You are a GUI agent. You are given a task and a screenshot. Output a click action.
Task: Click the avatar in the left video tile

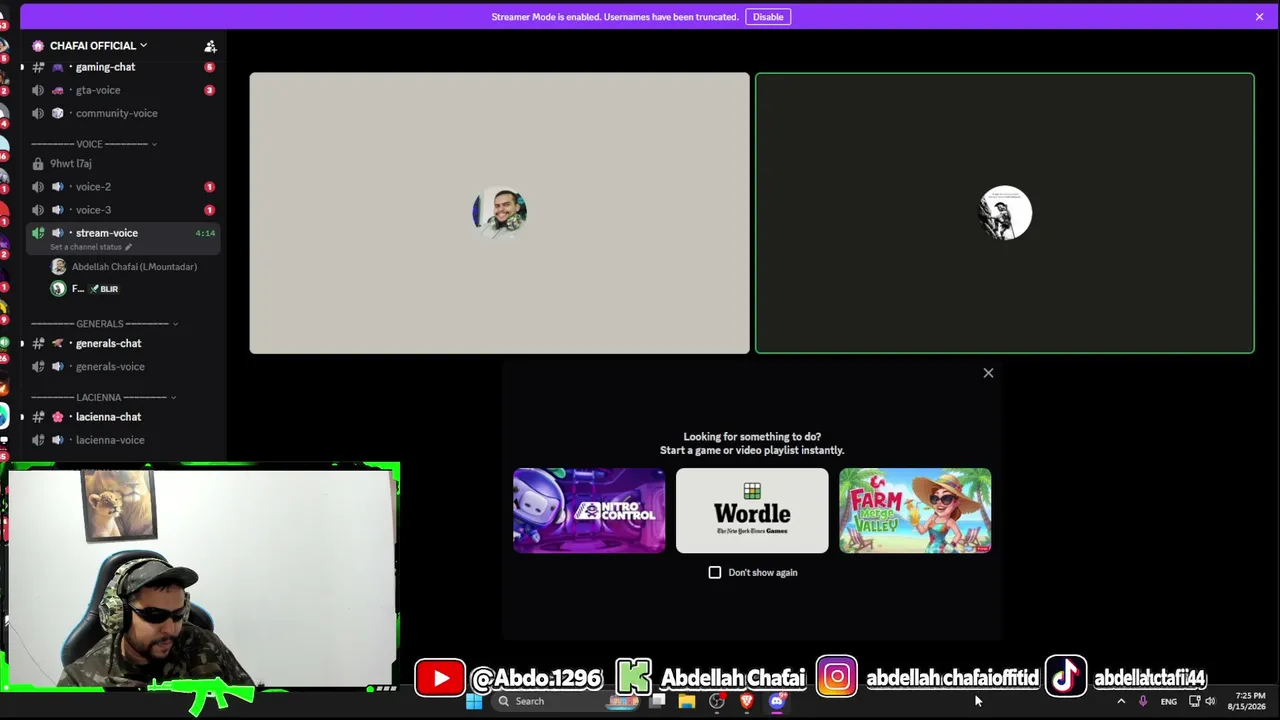pyautogui.click(x=499, y=213)
